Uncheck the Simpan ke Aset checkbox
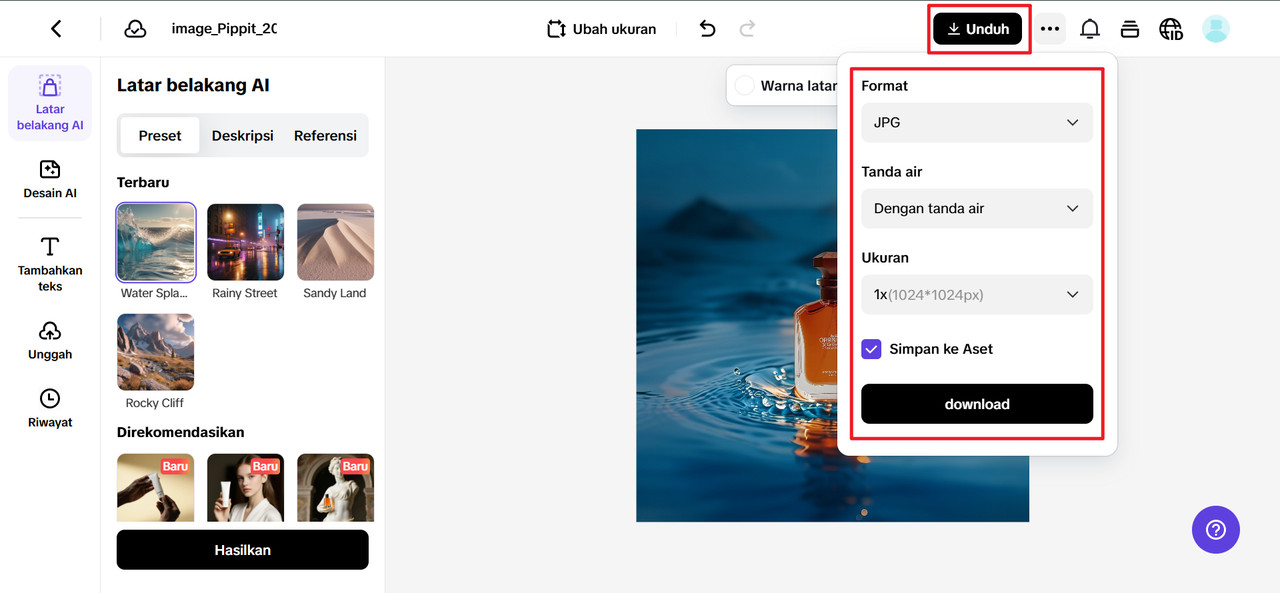Image resolution: width=1280 pixels, height=593 pixels. (x=871, y=349)
